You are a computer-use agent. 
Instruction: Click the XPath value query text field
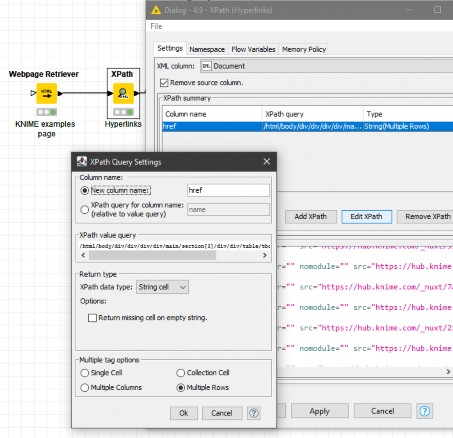174,246
